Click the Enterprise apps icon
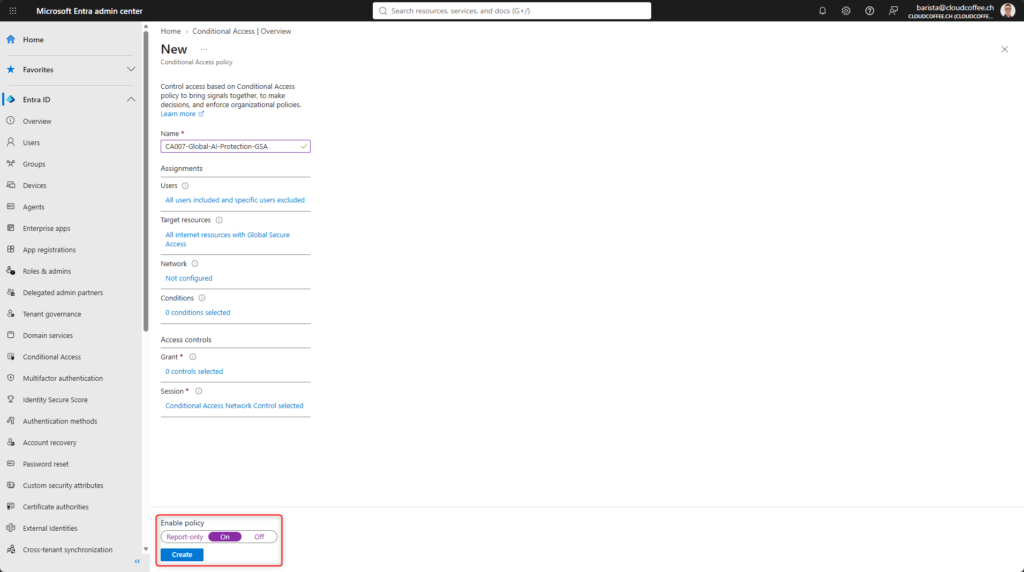This screenshot has height=572, width=1024. (10, 228)
